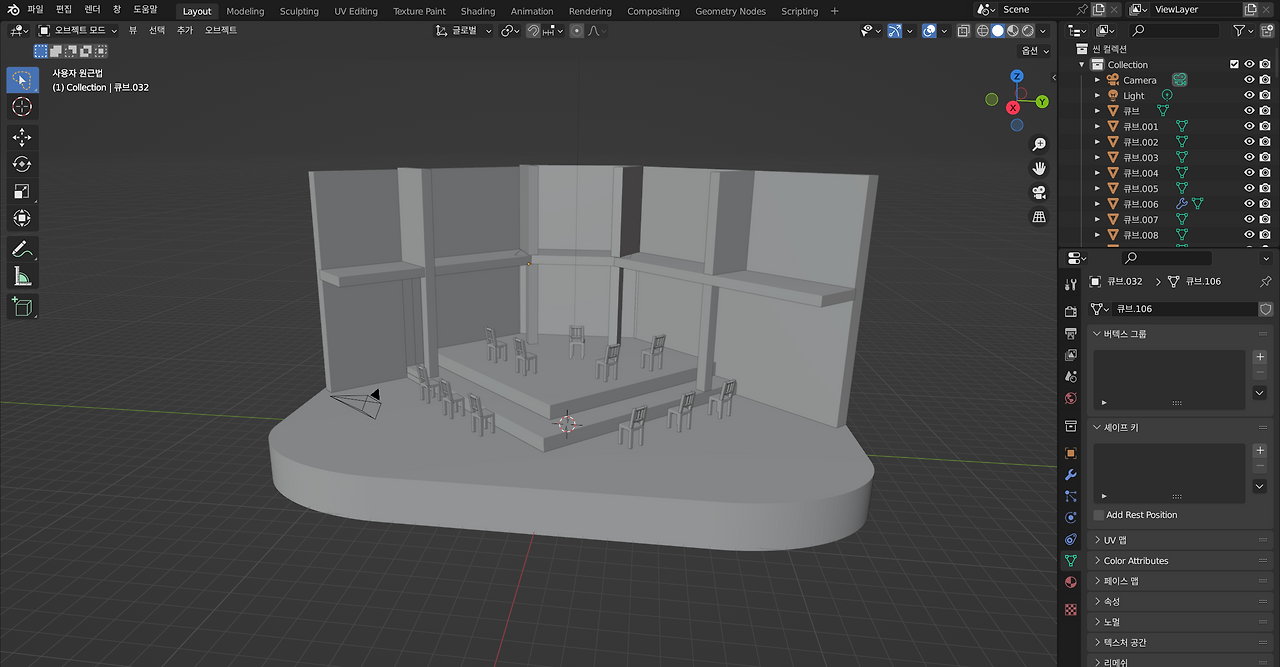This screenshot has width=1280, height=667.
Task: Toggle visibility of the Light object
Action: [1249, 96]
